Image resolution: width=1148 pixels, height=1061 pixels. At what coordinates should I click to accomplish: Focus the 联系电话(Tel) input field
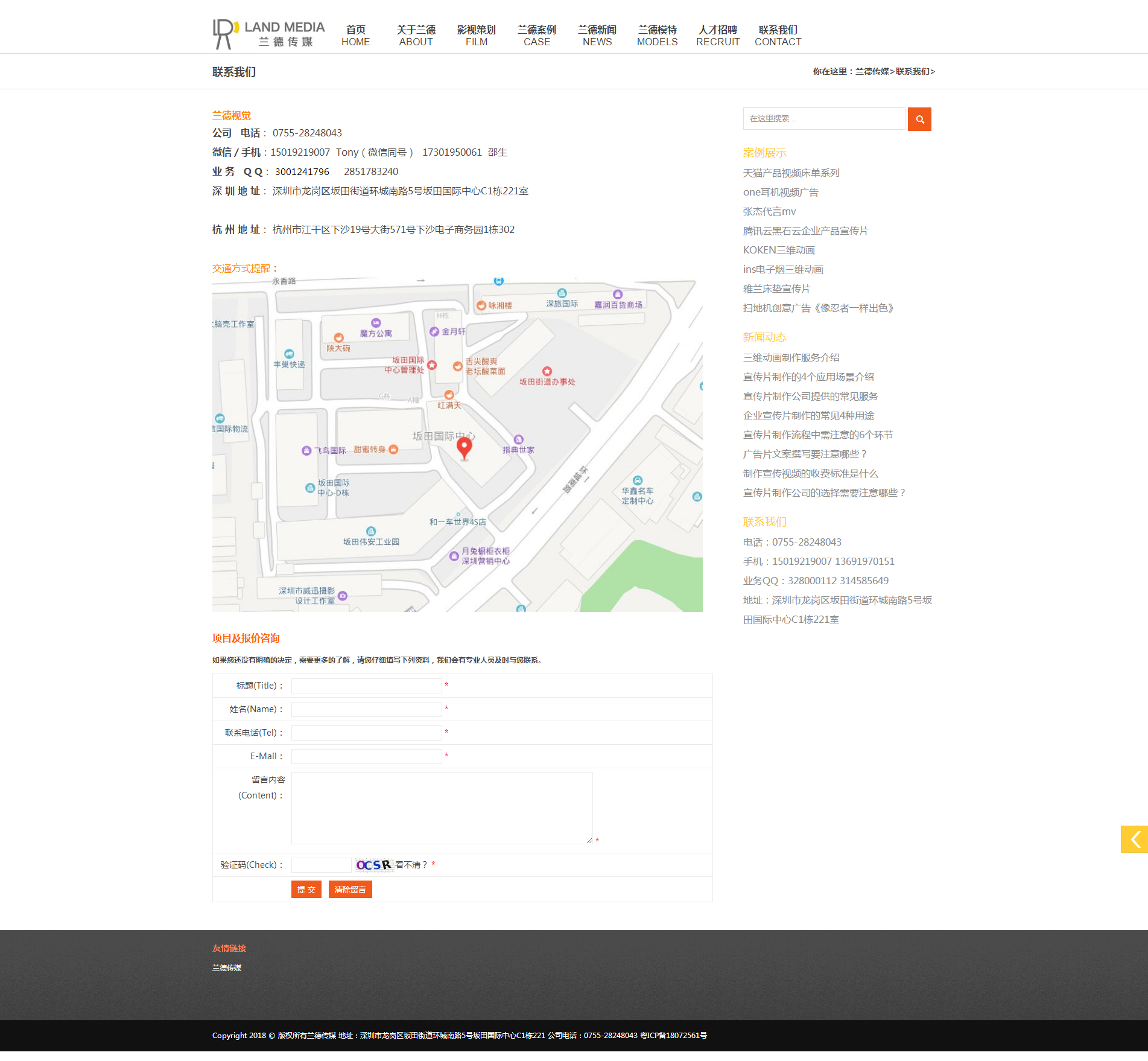(x=367, y=733)
